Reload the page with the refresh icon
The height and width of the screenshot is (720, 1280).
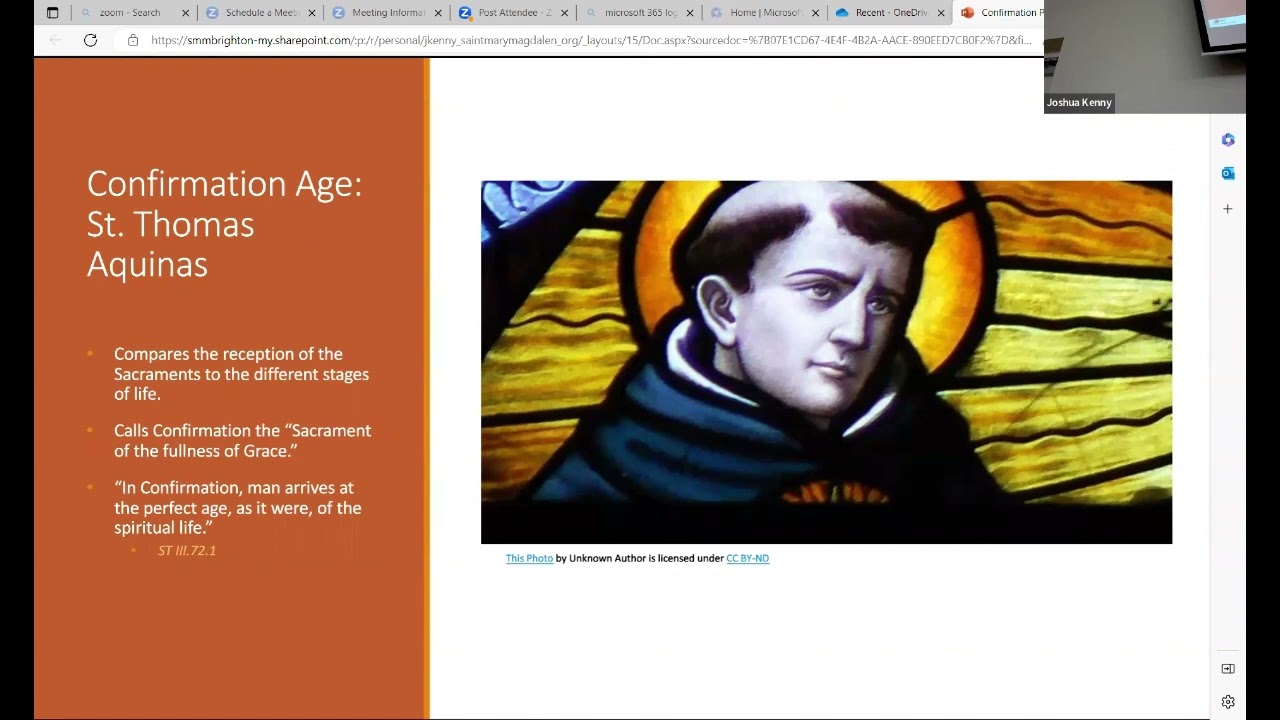[90, 40]
